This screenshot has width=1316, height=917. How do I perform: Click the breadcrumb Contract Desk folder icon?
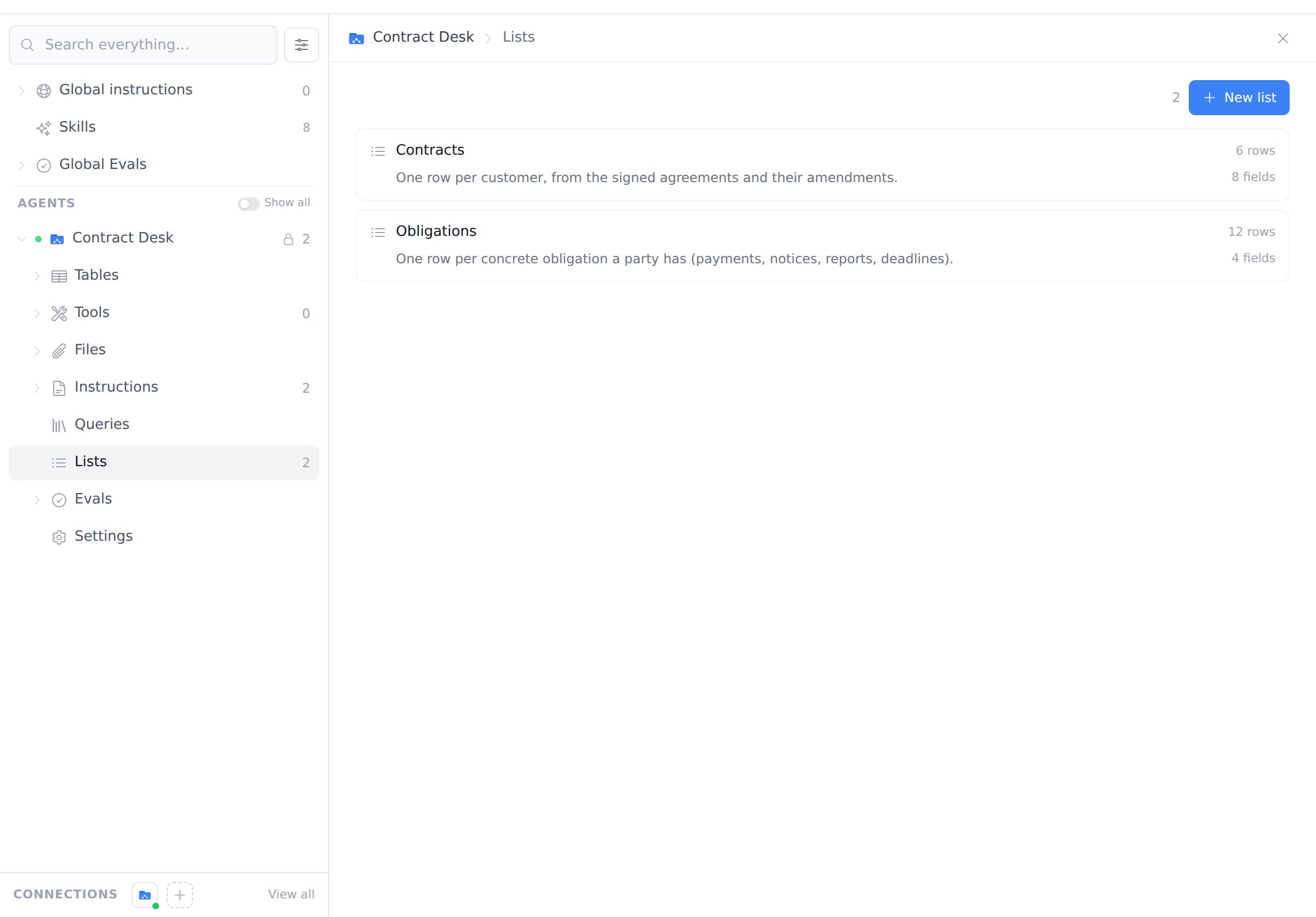[356, 38]
